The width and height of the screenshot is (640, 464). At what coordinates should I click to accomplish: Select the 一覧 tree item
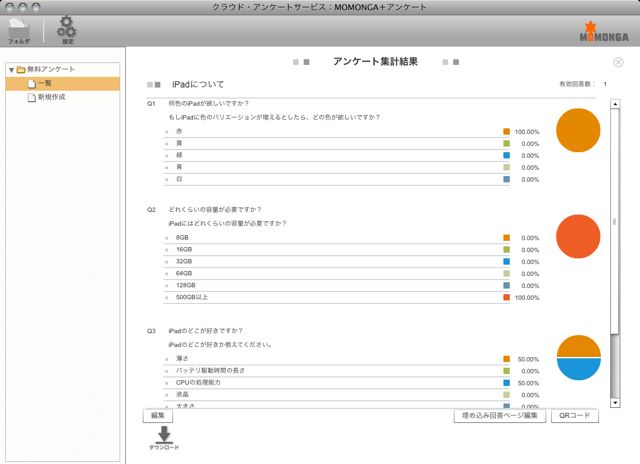[x=63, y=83]
